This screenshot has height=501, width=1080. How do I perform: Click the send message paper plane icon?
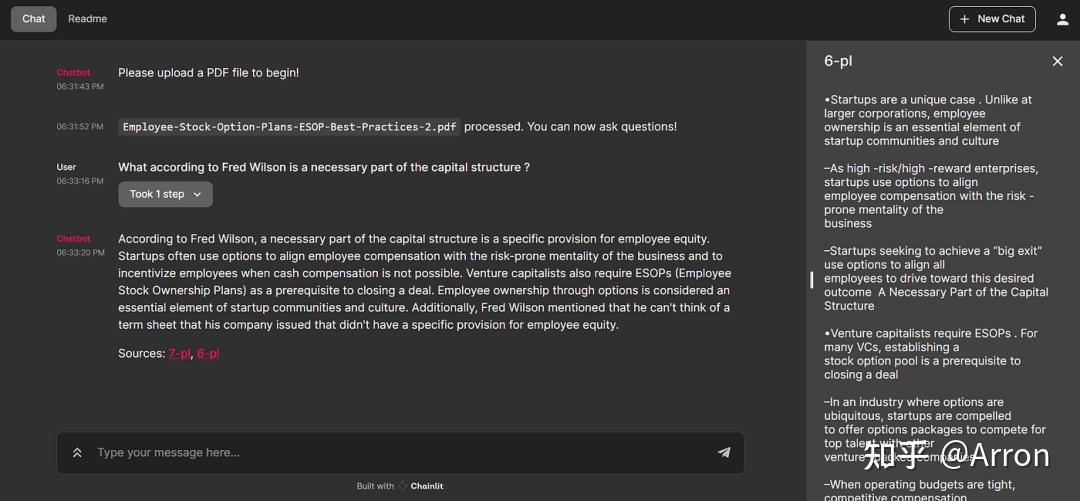tap(724, 453)
